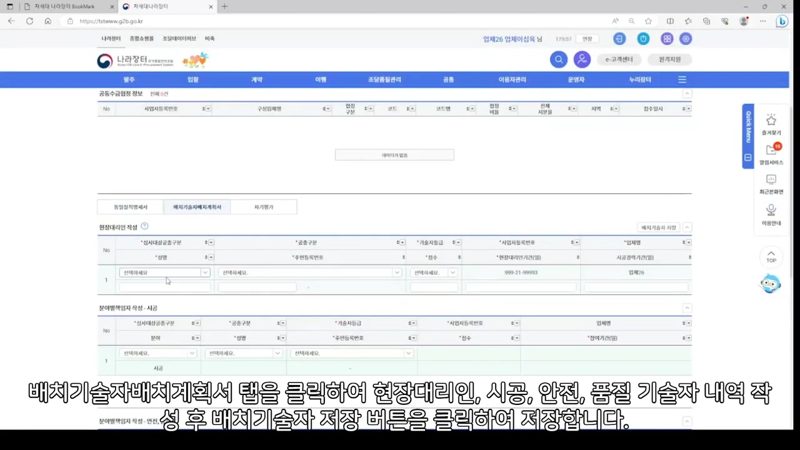This screenshot has width=800, height=450.
Task: Switch to the 배치기술자배치계획서 tab
Action: click(x=197, y=207)
